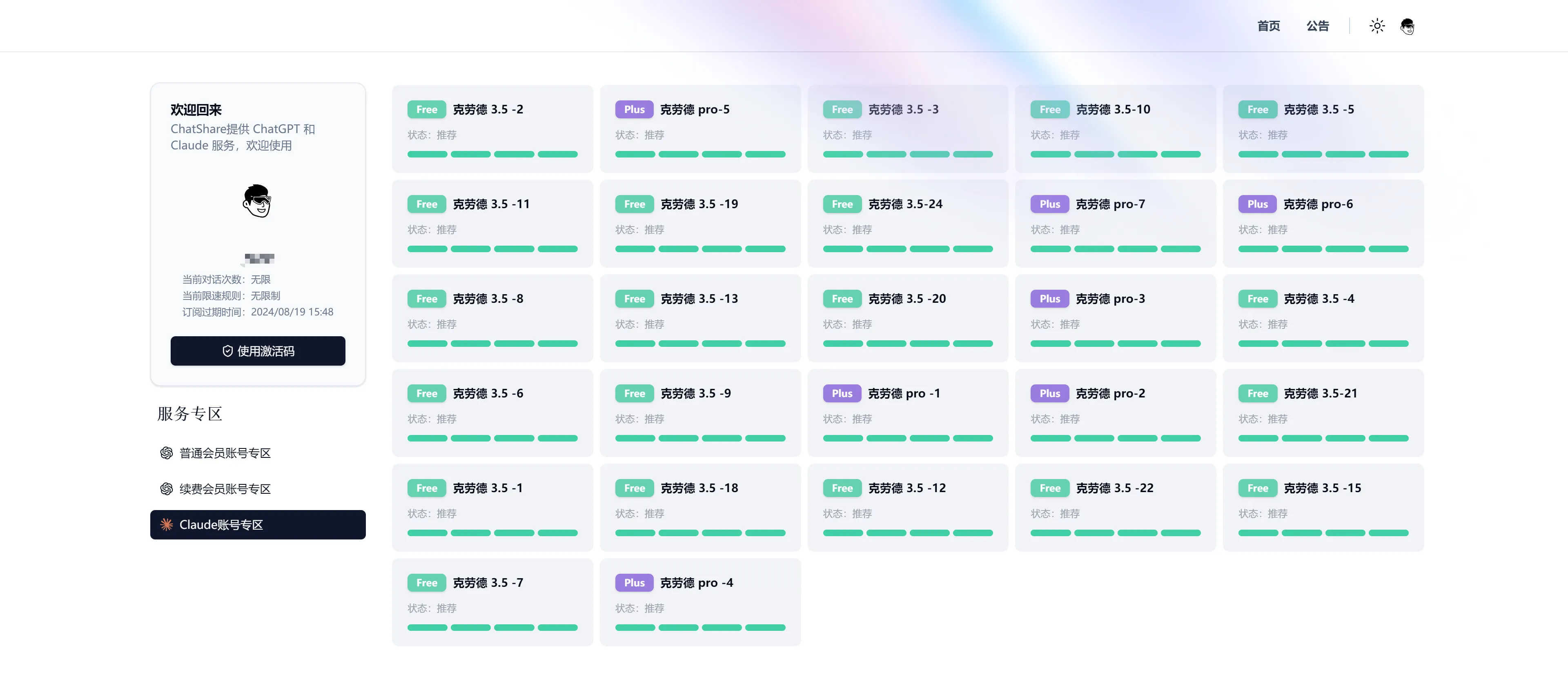Click the ChatGPT icon beside 普通会员账号专区

point(166,453)
